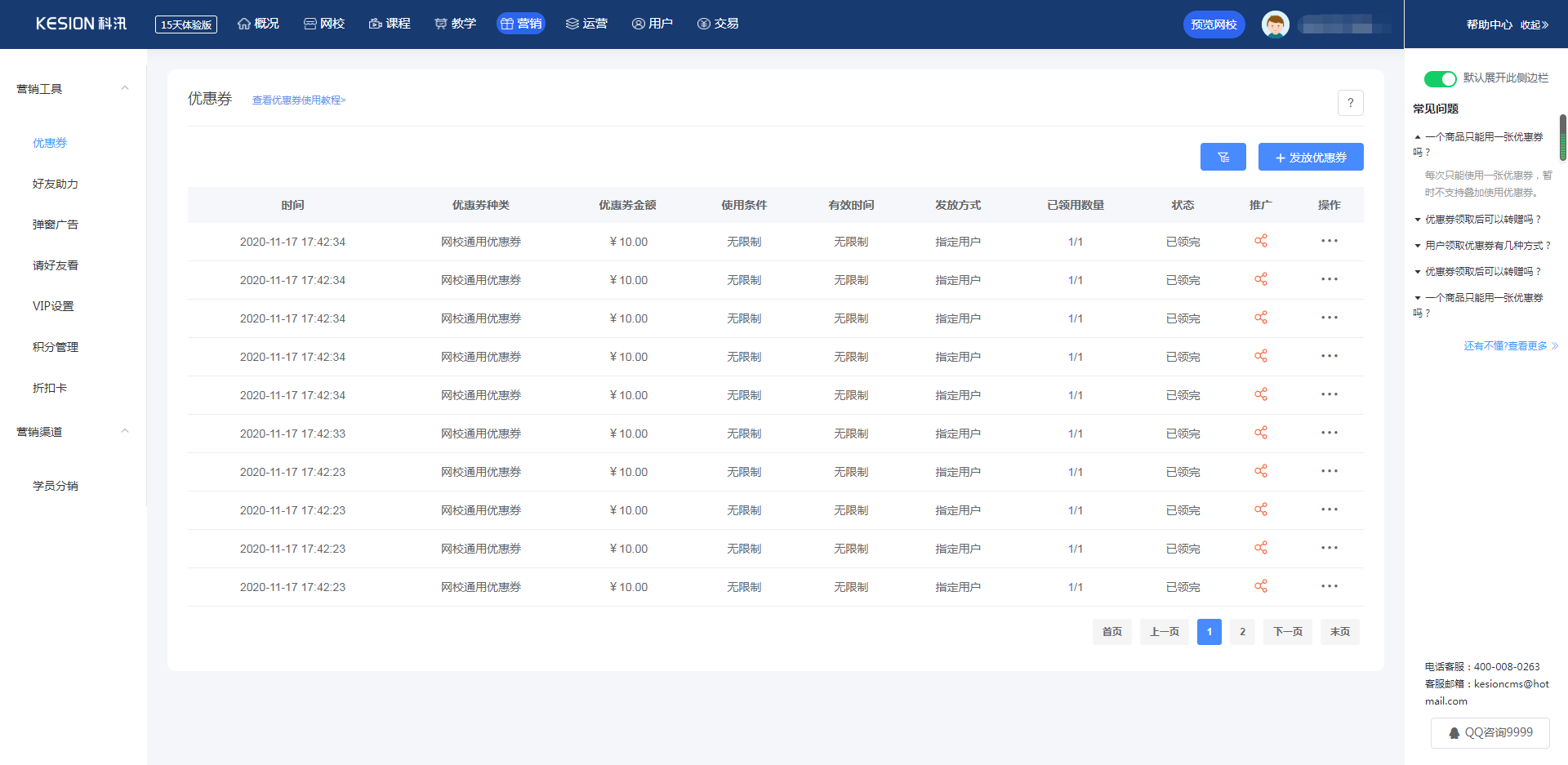Go to page 2 of the coupon list

pos(1241,631)
